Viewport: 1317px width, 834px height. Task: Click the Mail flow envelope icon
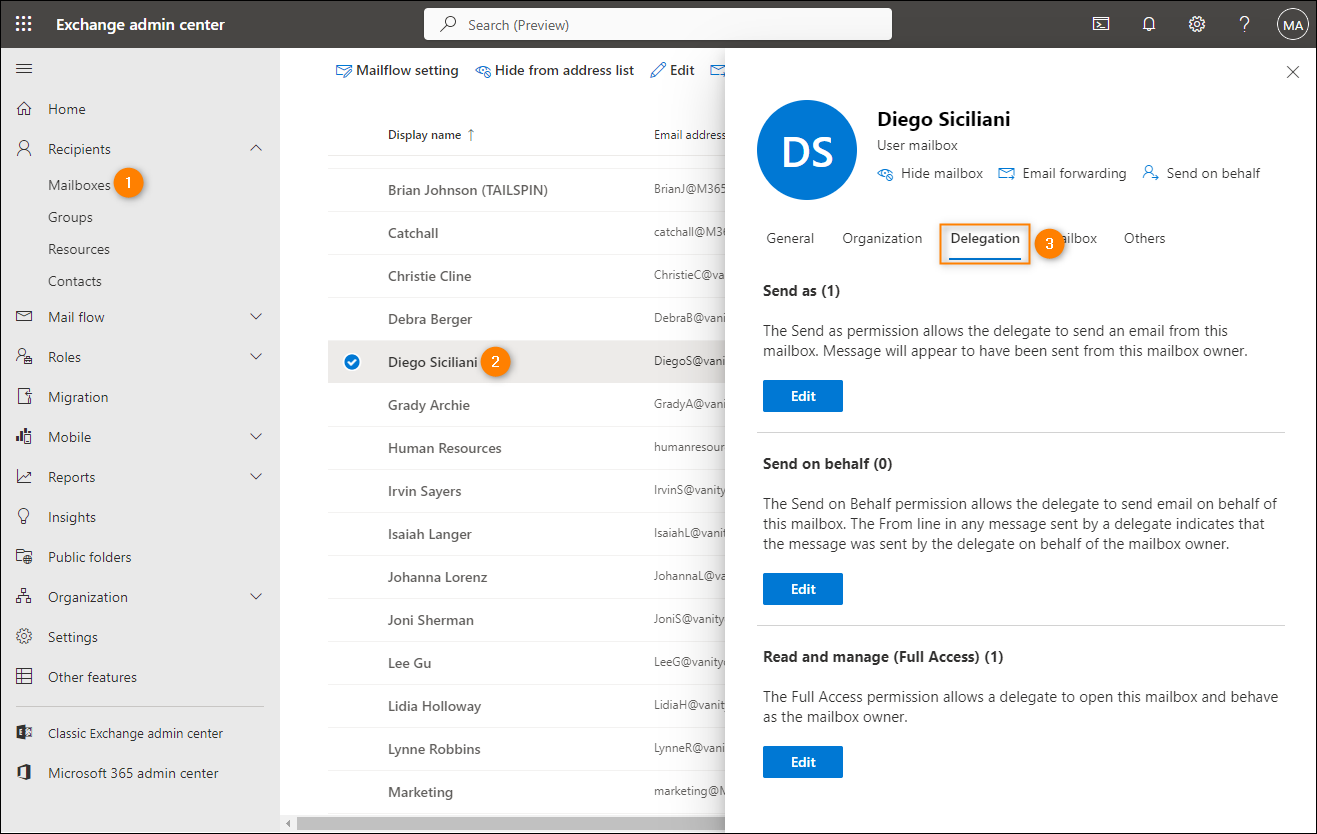pos(25,317)
